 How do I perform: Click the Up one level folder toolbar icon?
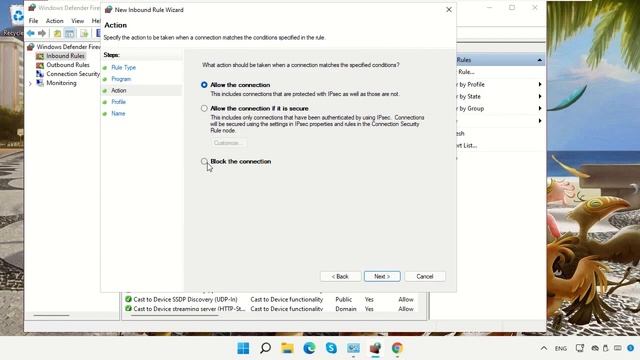[x=58, y=33]
